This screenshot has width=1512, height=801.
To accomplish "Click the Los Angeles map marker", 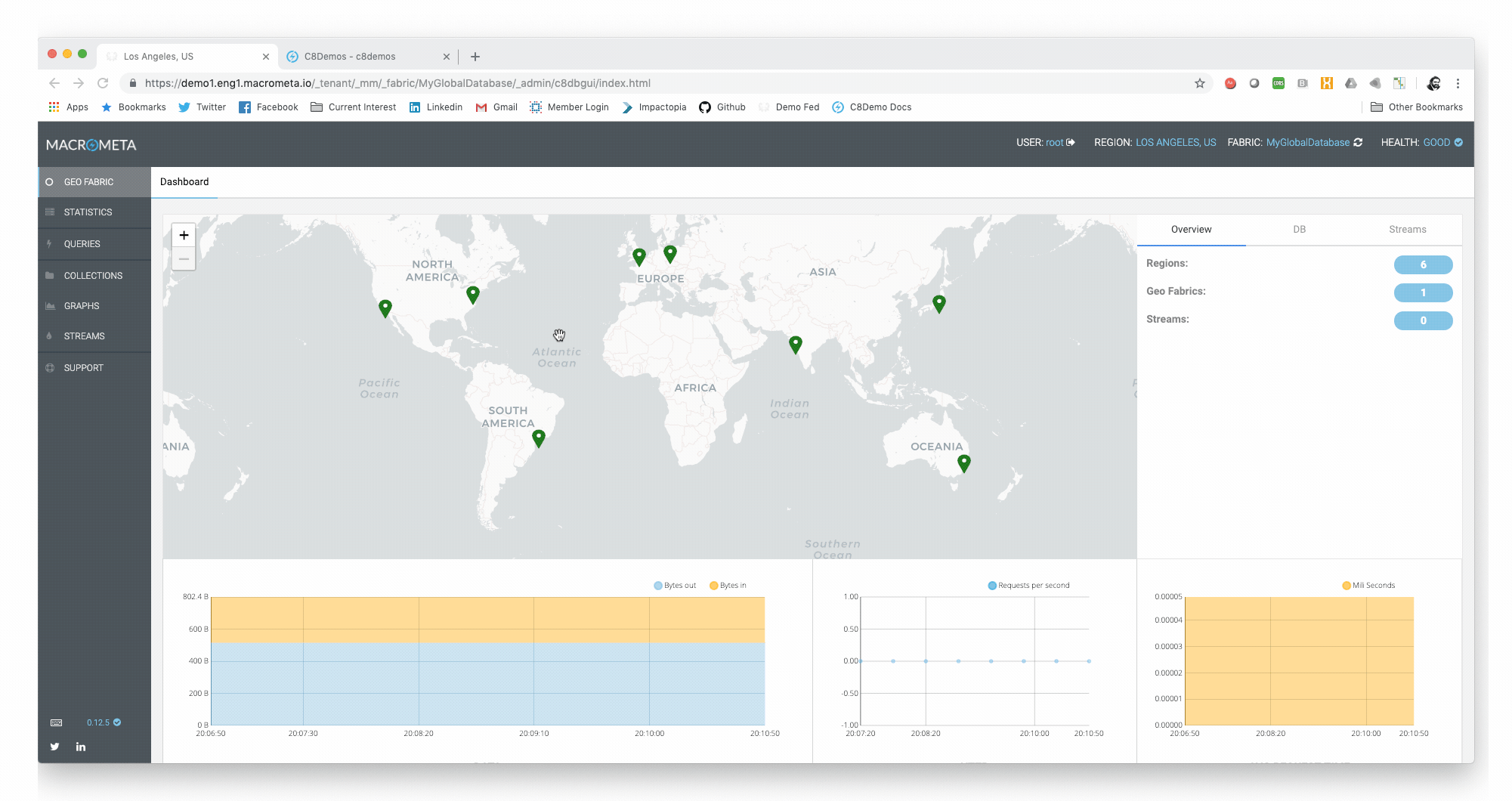I will pyautogui.click(x=385, y=308).
